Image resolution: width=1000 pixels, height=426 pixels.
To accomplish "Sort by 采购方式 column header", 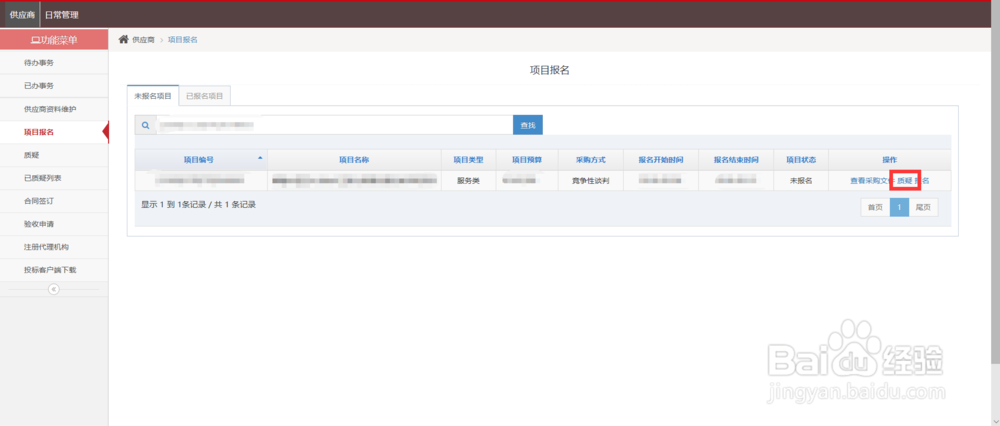I will click(x=591, y=159).
